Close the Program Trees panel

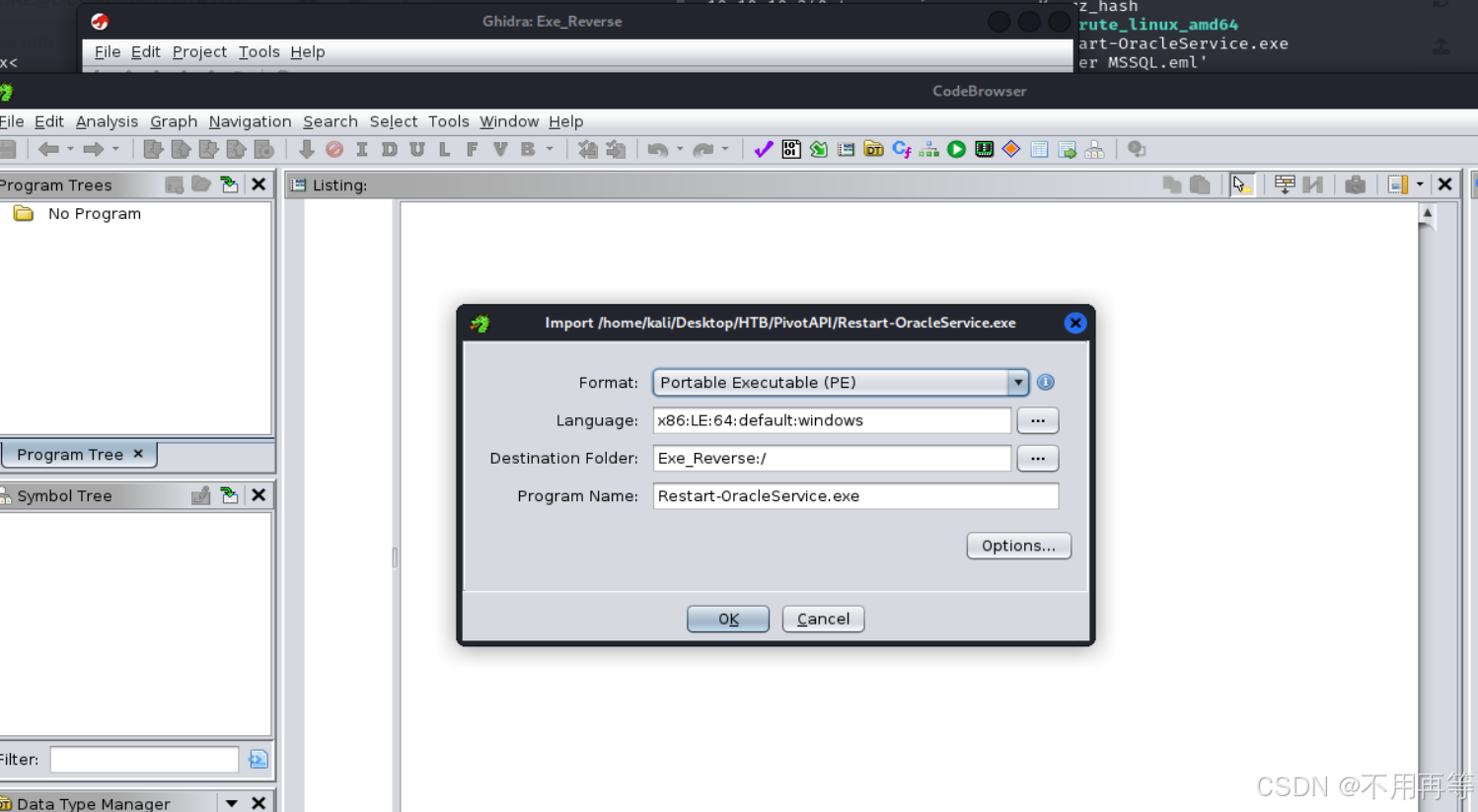(x=259, y=185)
